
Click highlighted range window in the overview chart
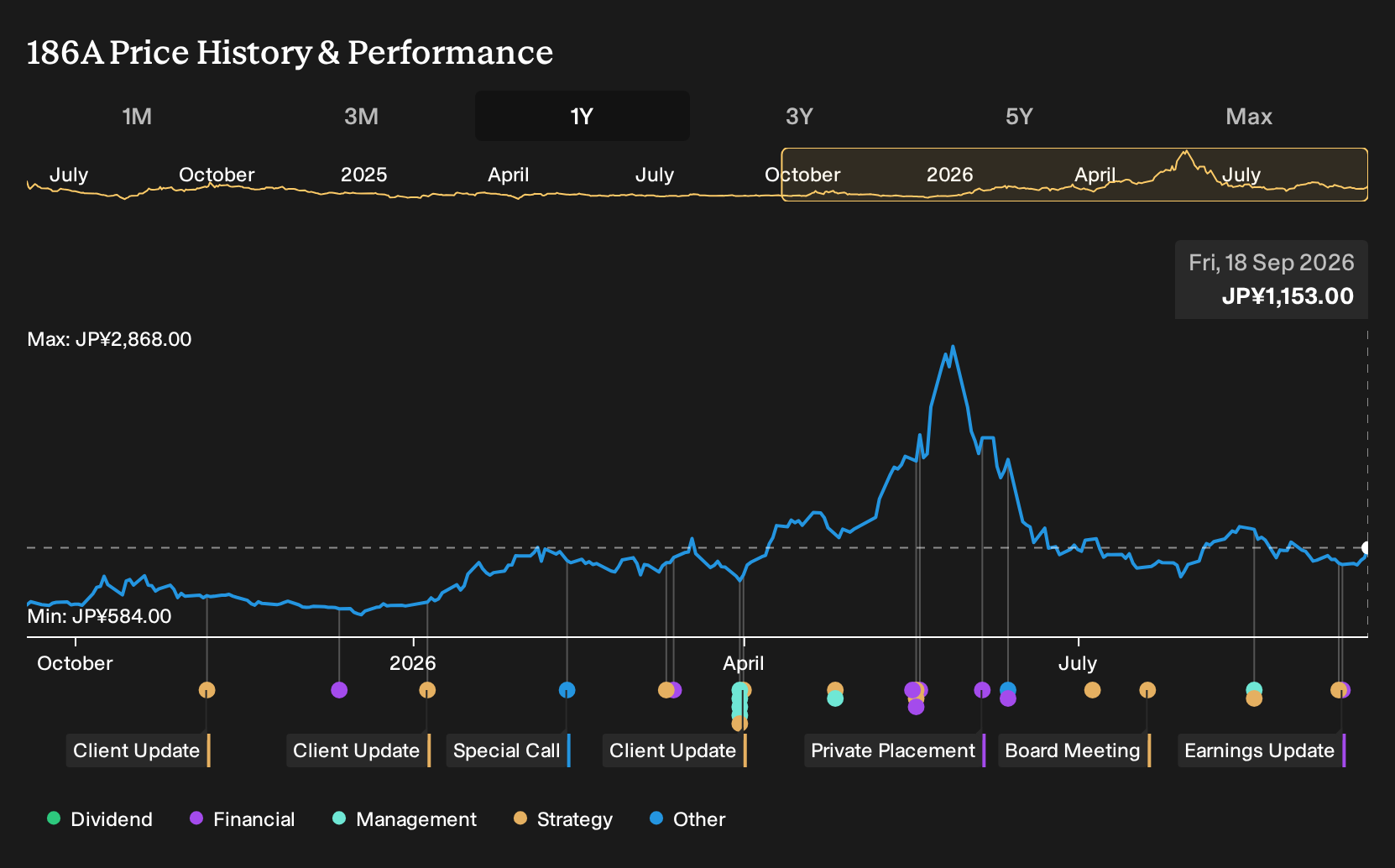coord(1074,175)
